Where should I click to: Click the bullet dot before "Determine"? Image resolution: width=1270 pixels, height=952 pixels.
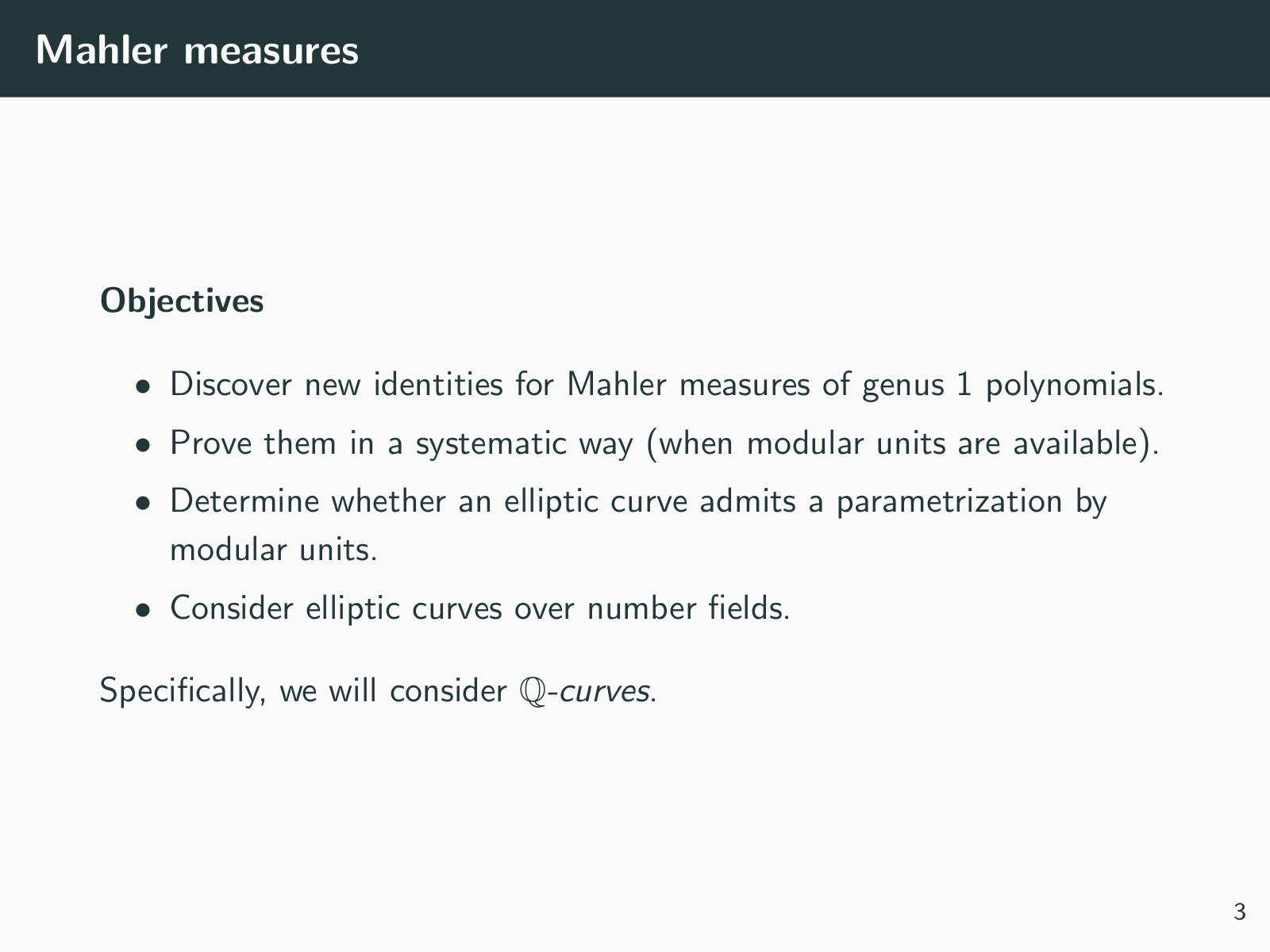143,503
